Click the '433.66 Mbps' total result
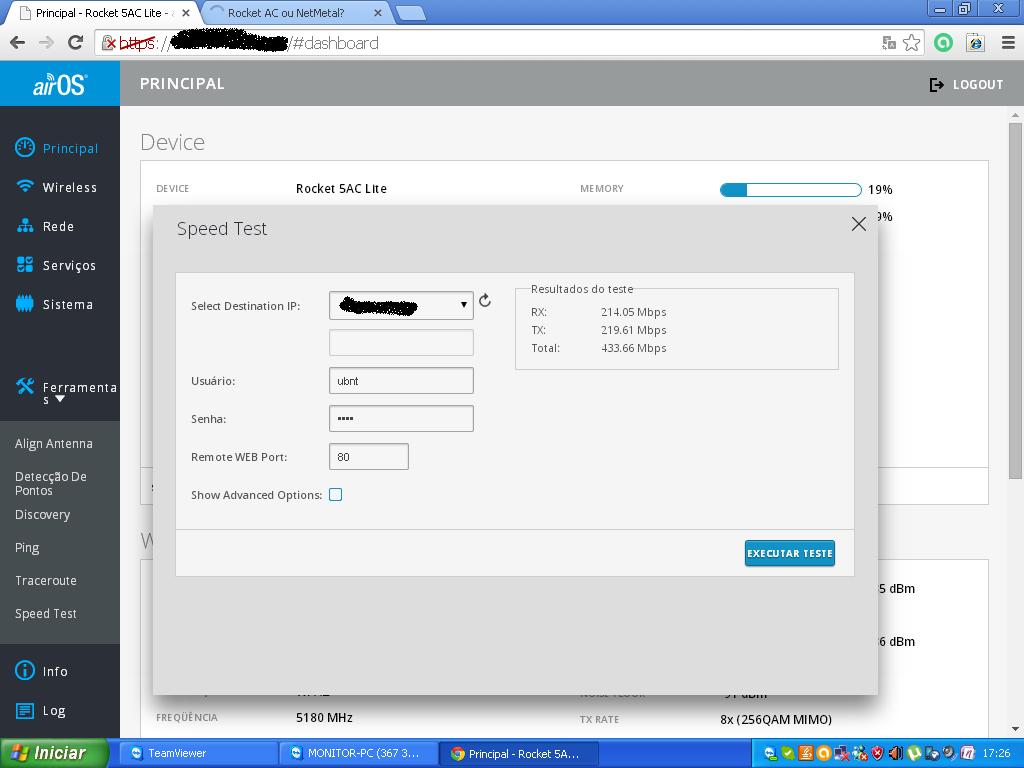Image resolution: width=1024 pixels, height=768 pixels. point(633,348)
